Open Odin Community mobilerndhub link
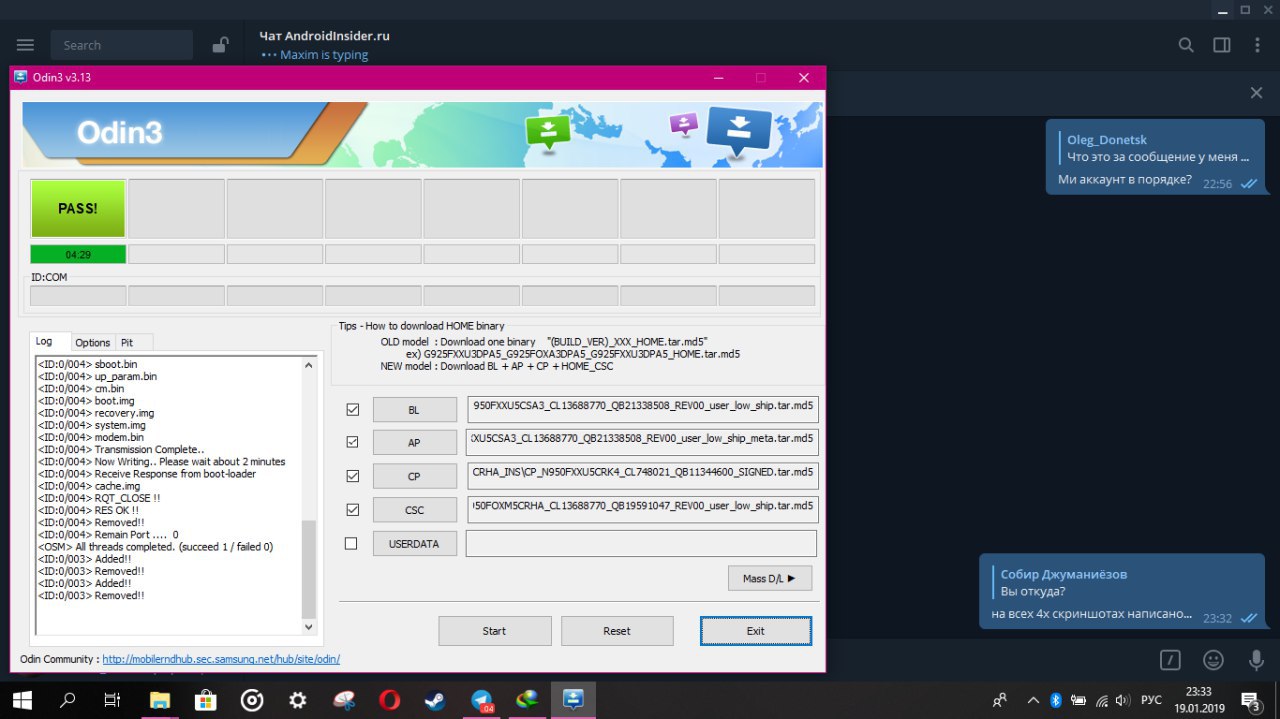The width and height of the screenshot is (1280, 719). 221,660
